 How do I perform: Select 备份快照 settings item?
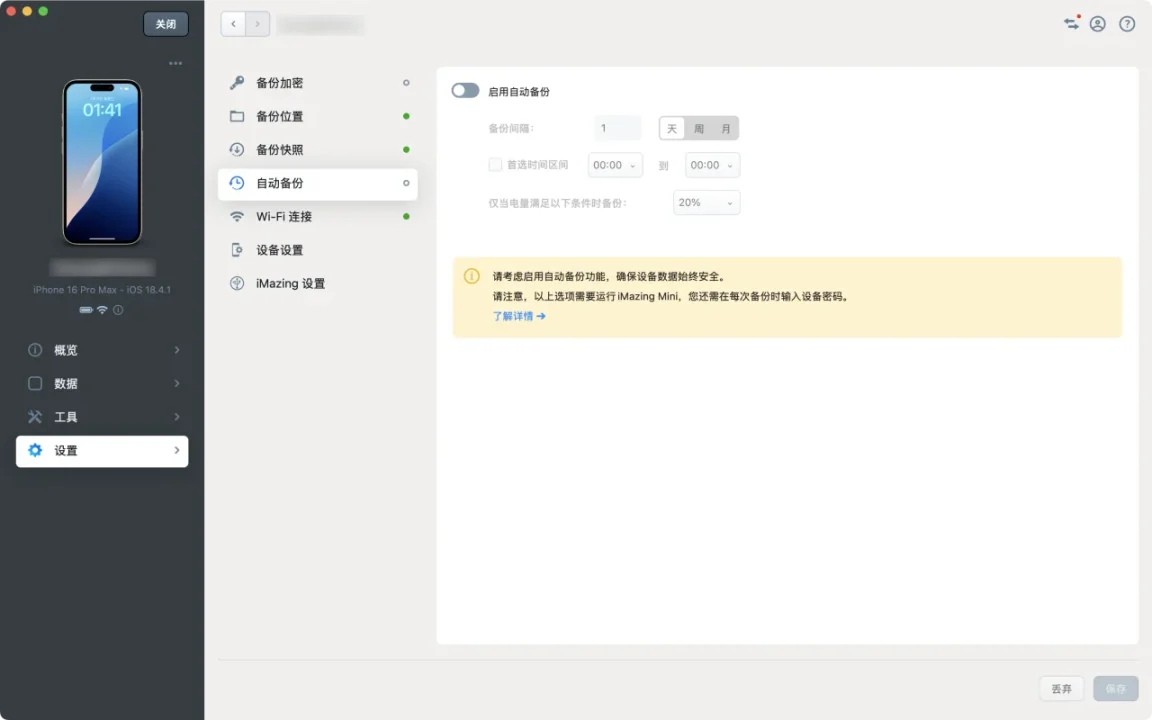click(318, 150)
